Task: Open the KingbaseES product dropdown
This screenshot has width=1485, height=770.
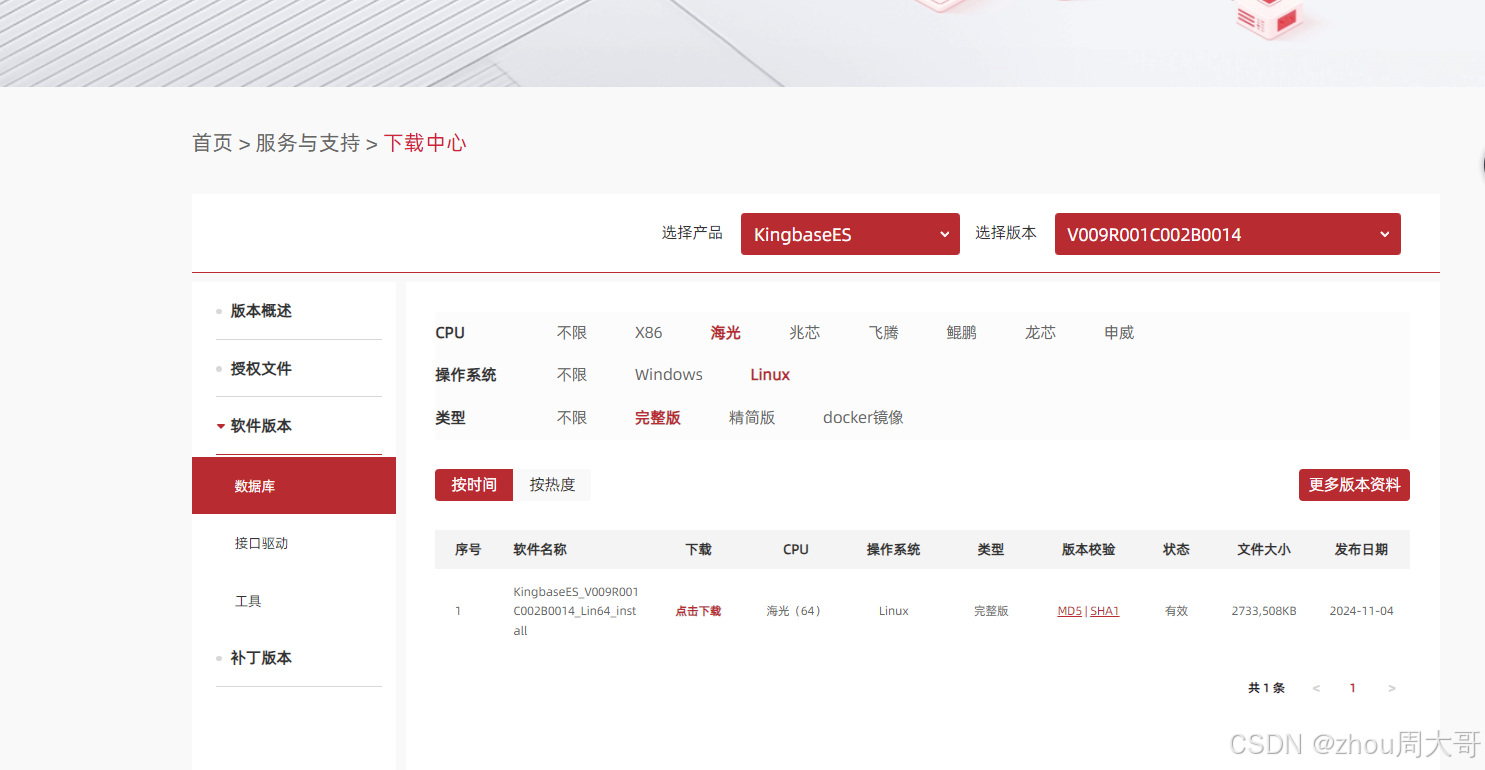Action: point(850,234)
